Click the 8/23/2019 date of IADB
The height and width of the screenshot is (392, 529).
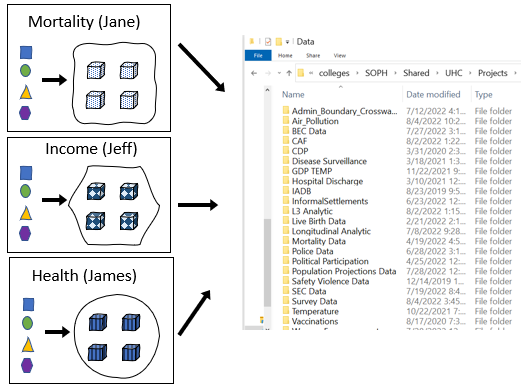coord(436,191)
